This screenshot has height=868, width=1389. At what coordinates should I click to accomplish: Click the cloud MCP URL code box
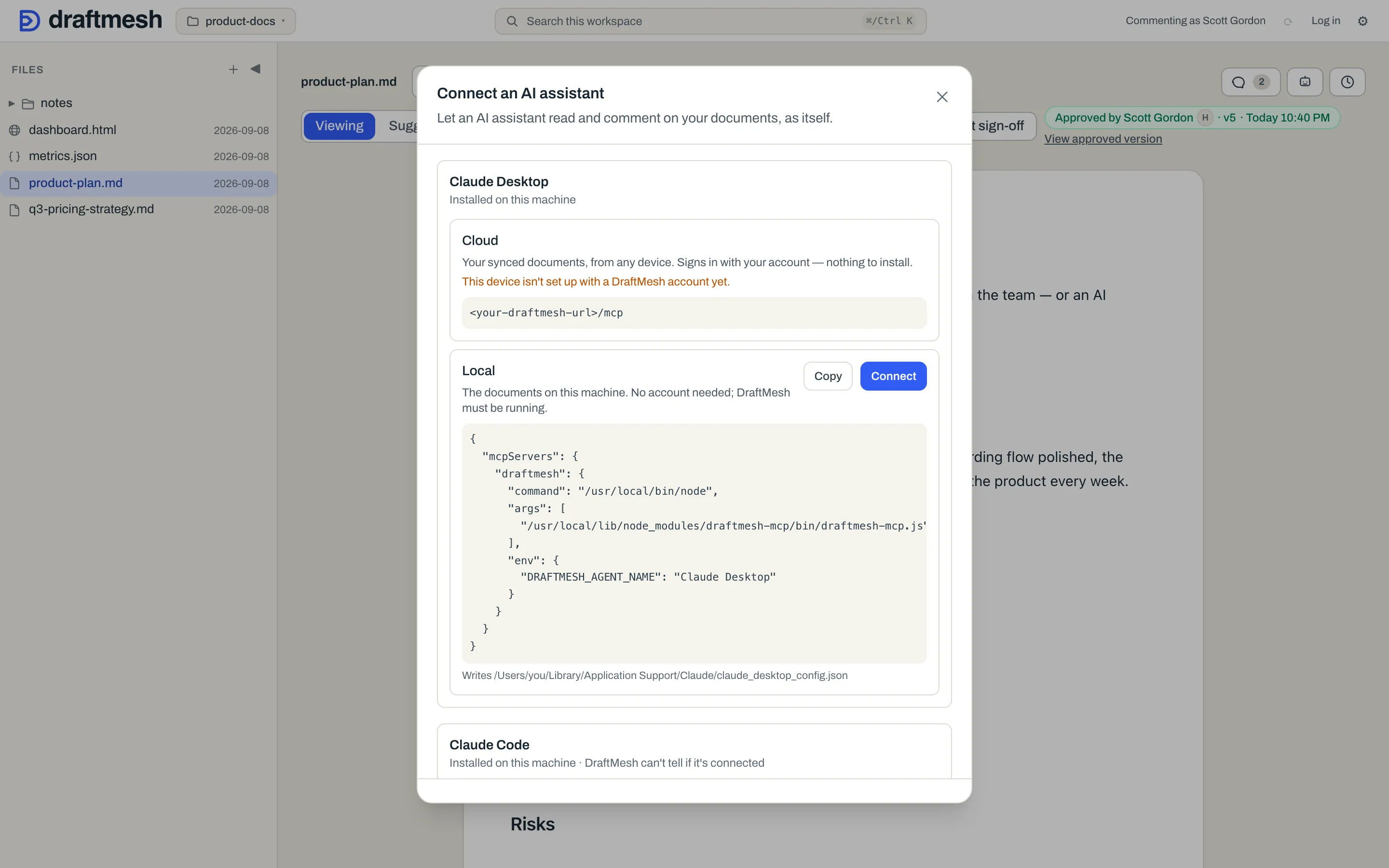pyautogui.click(x=694, y=313)
